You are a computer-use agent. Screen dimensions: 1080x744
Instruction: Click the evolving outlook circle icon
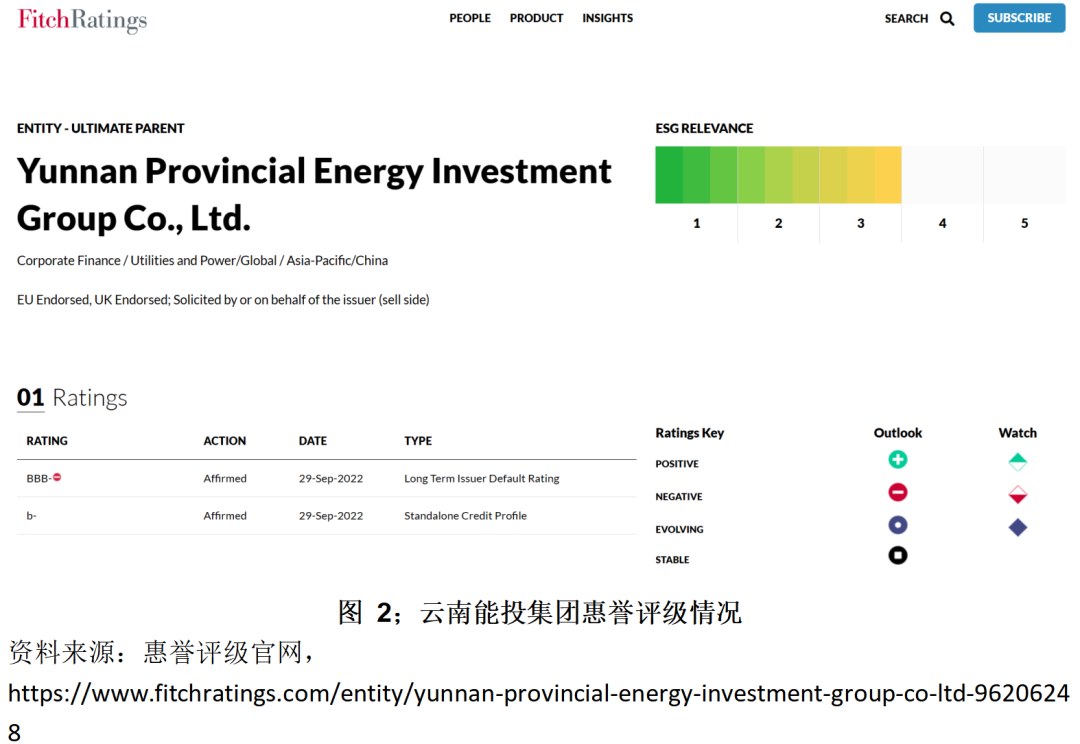click(897, 525)
